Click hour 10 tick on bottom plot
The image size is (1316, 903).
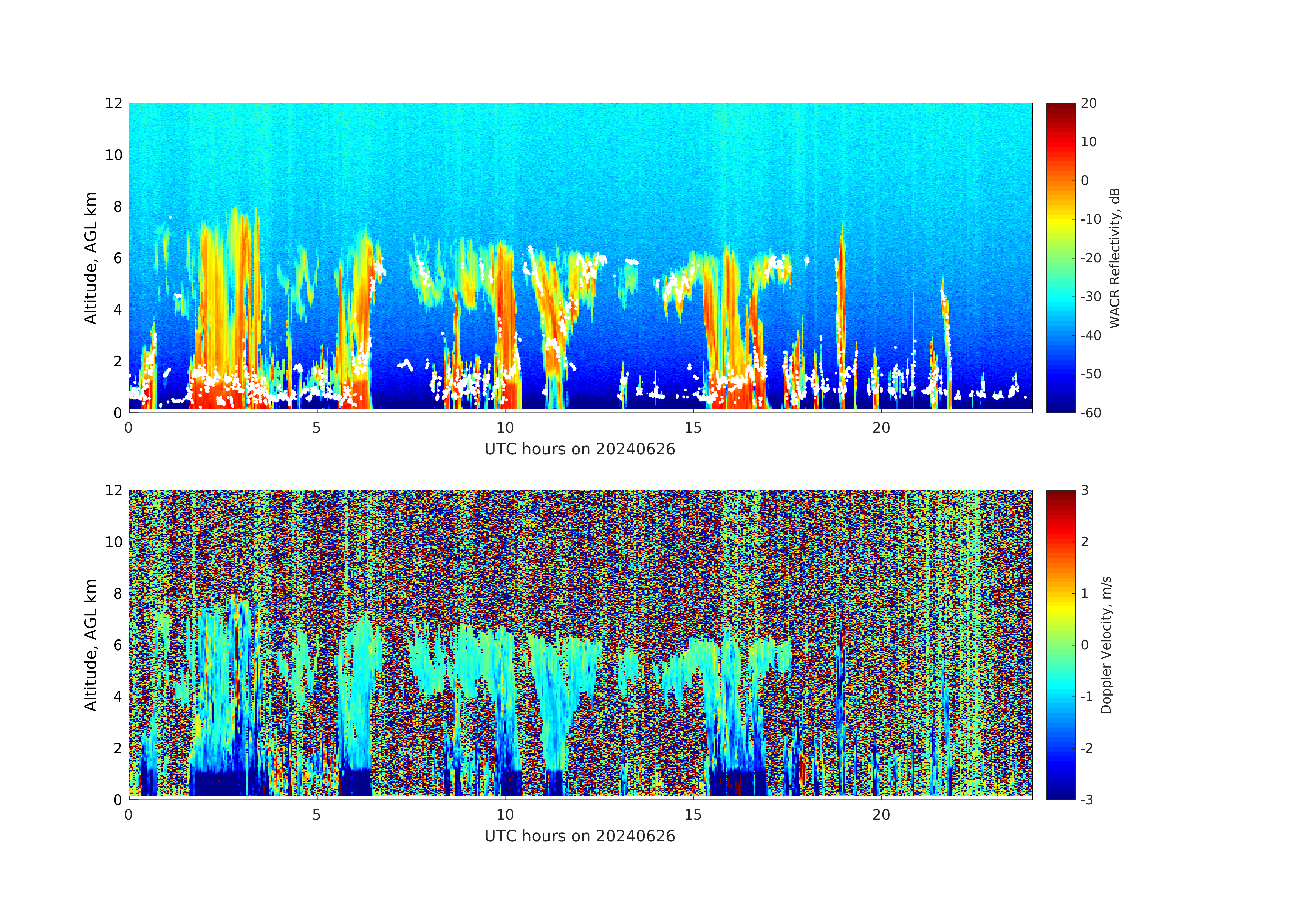pos(505,815)
